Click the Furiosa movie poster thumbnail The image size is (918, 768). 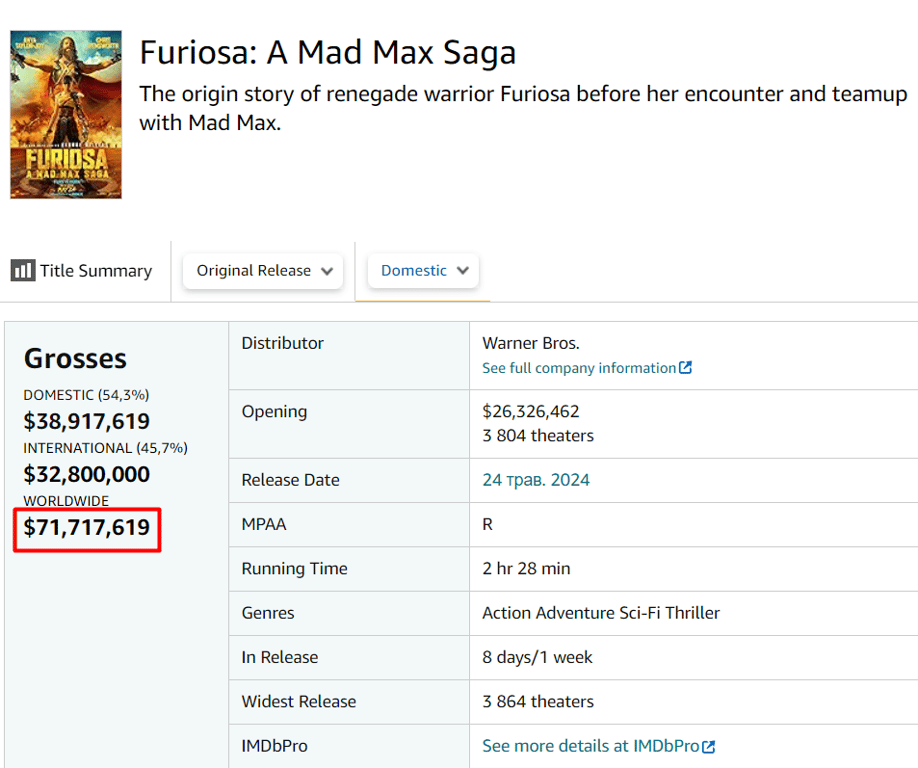click(66, 114)
